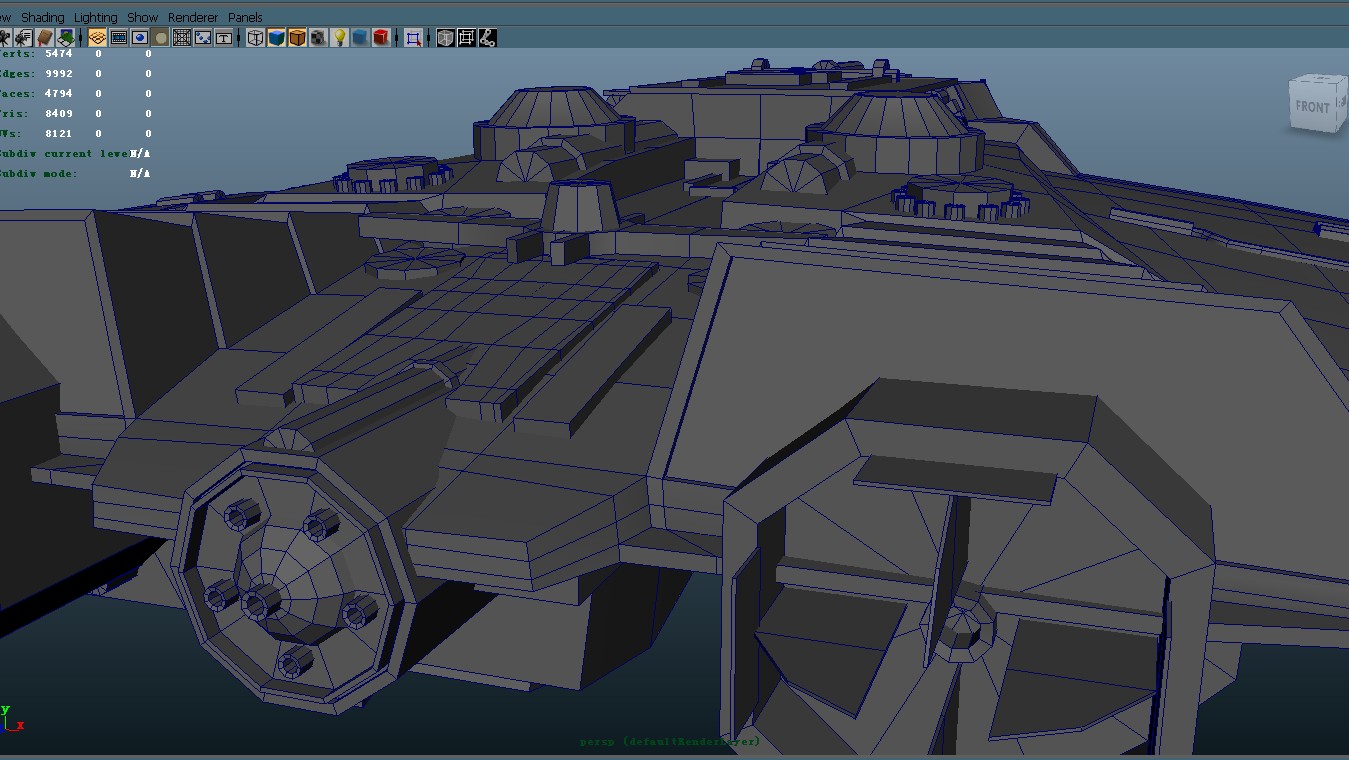The height and width of the screenshot is (760, 1349).
Task: Switch to wireframe display mode
Action: tap(255, 38)
